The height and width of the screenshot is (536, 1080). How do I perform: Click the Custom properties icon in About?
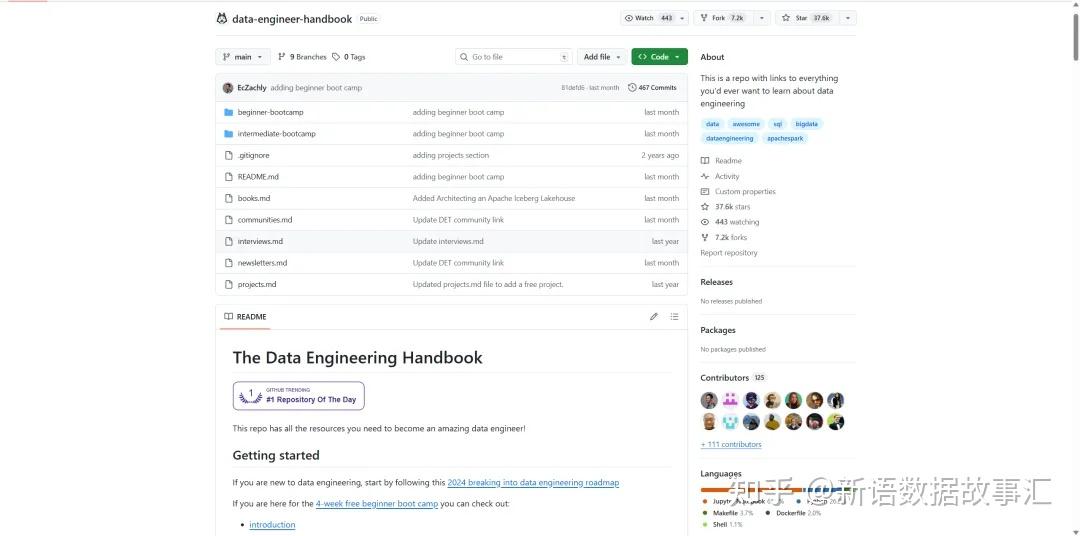(x=705, y=192)
